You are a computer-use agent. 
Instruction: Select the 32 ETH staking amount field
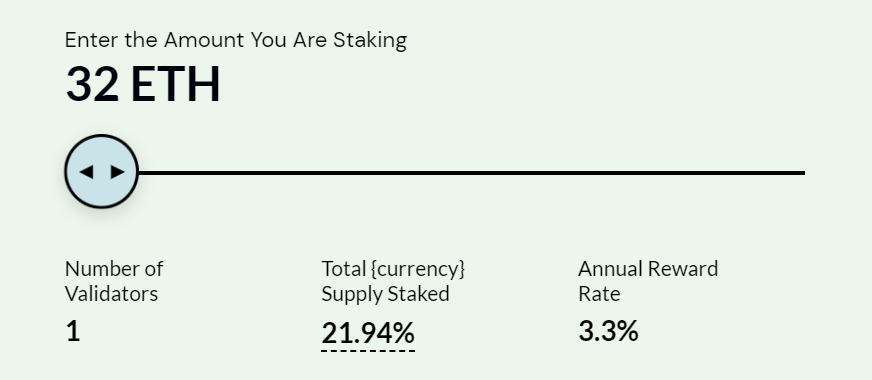coord(143,85)
